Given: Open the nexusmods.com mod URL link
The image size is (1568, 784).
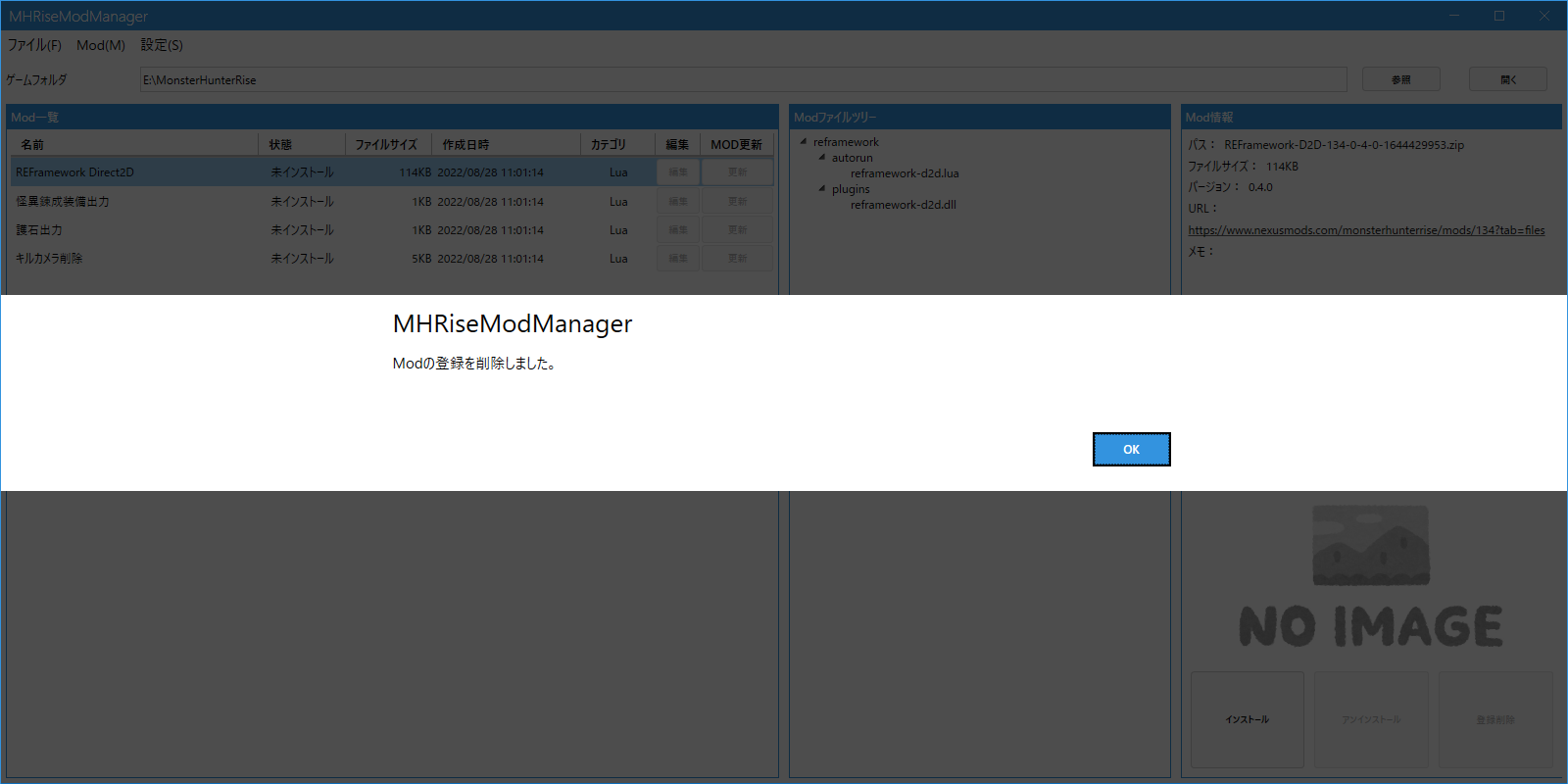Looking at the screenshot, I should [x=1366, y=230].
